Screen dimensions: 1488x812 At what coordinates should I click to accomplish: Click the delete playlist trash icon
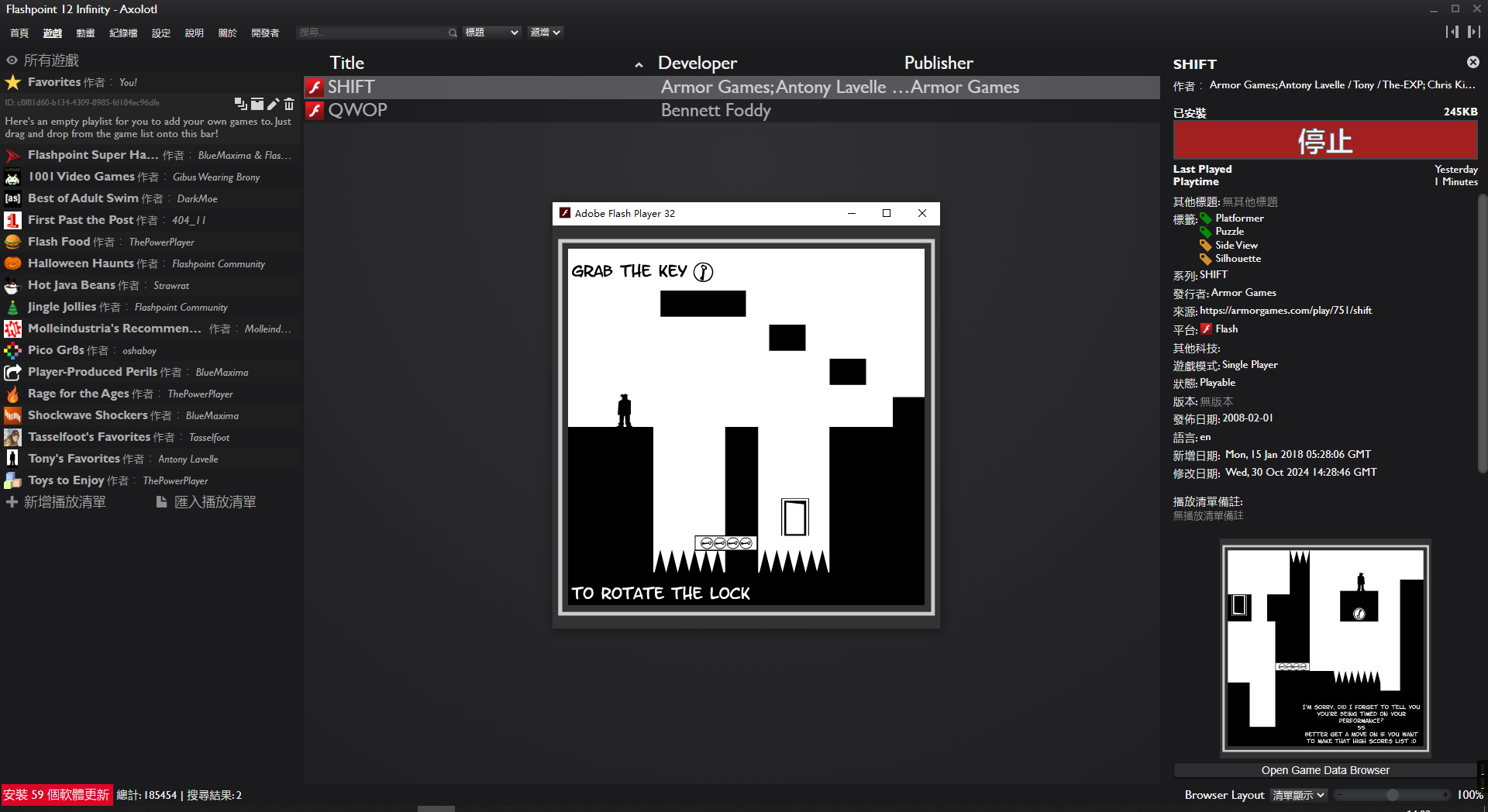coord(289,104)
